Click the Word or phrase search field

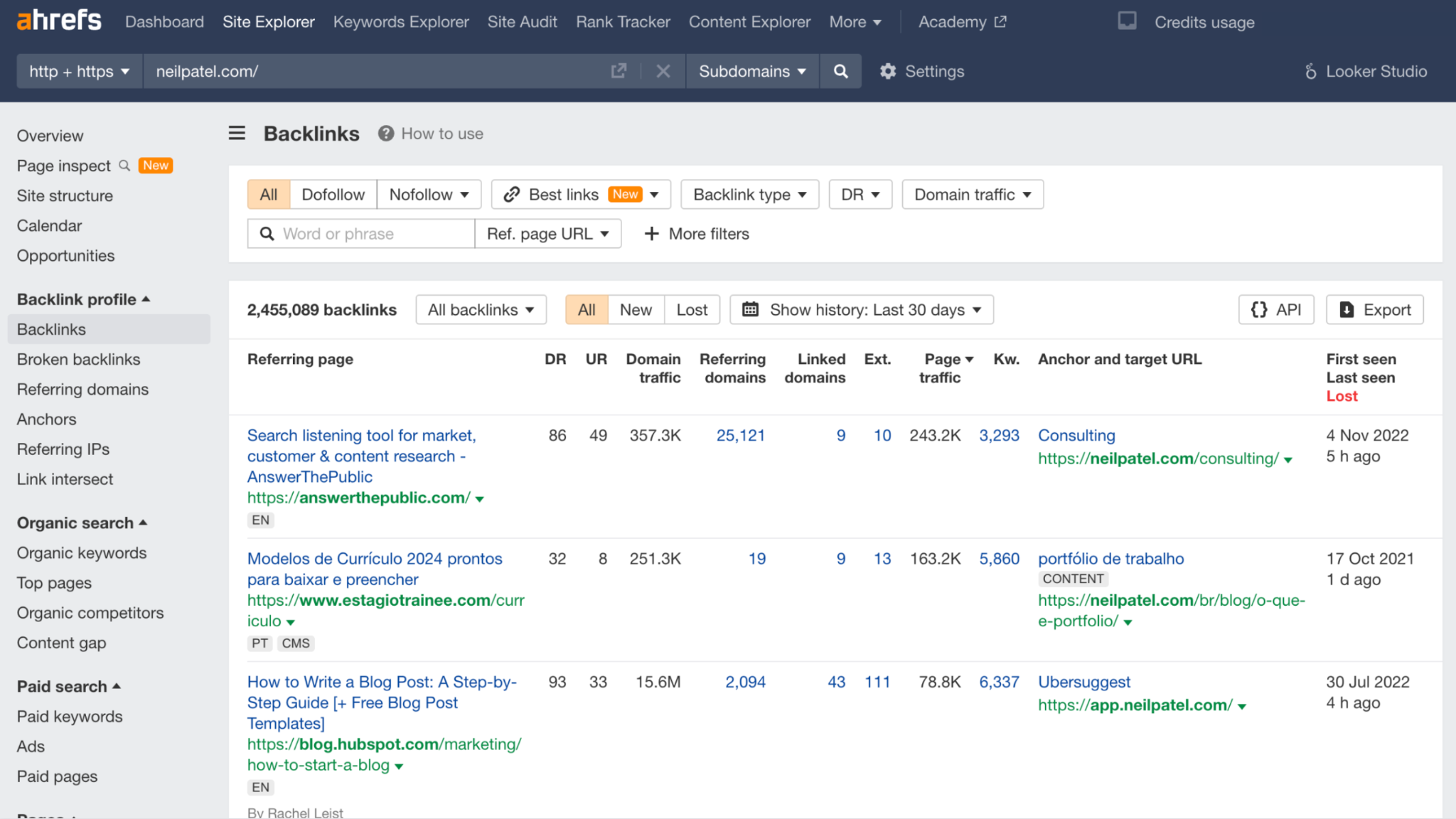(x=360, y=233)
